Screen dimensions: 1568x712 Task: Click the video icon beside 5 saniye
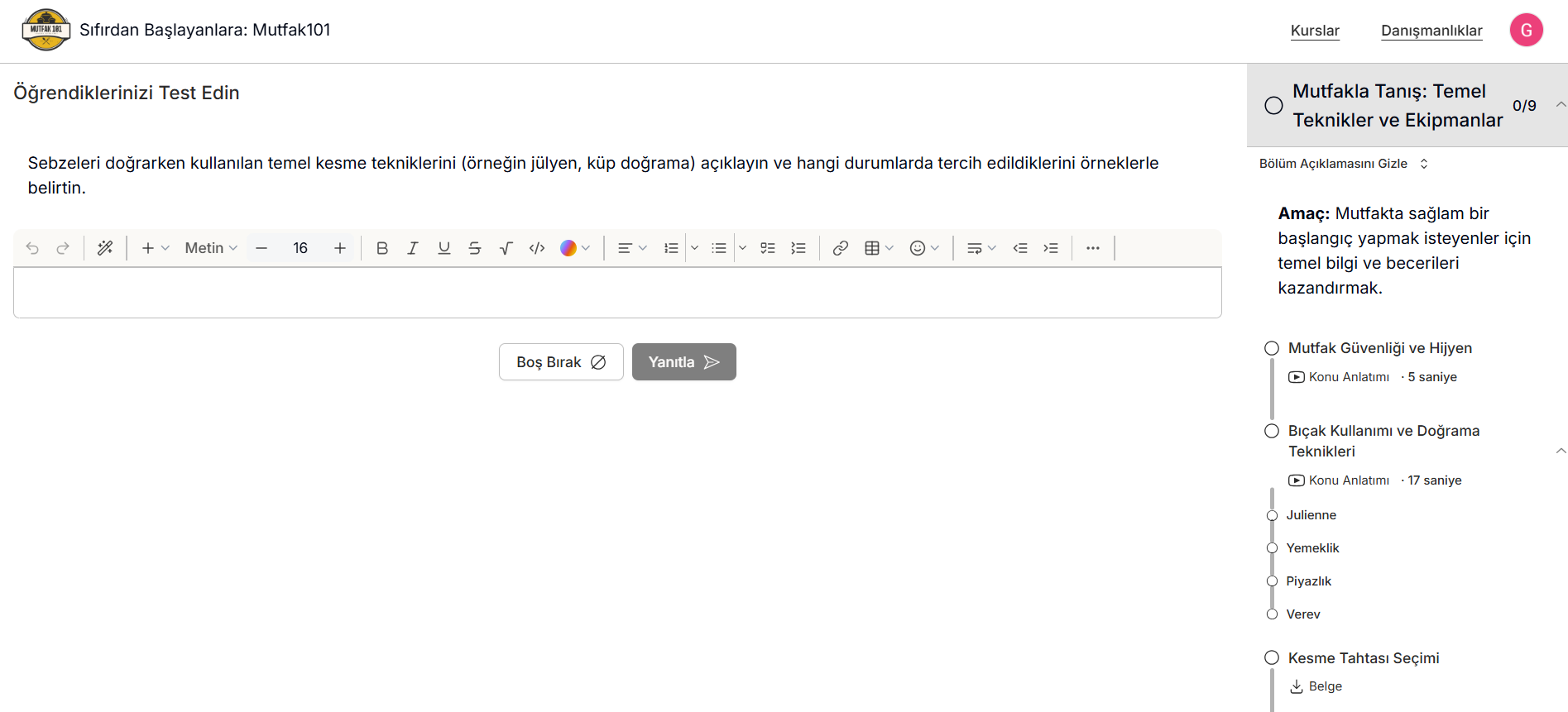tap(1297, 377)
